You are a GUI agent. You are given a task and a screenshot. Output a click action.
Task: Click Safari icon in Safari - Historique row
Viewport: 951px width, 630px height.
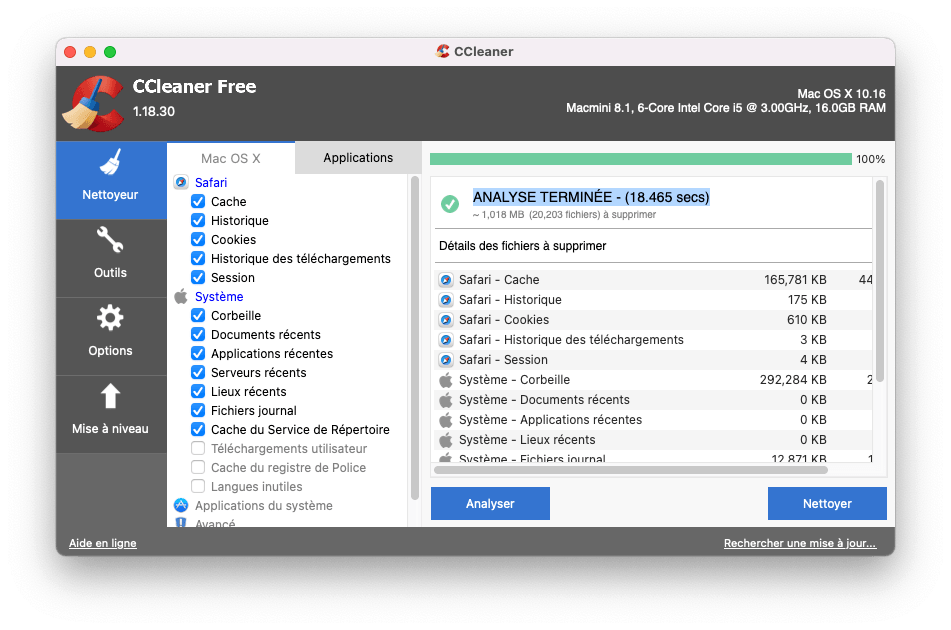pos(446,300)
